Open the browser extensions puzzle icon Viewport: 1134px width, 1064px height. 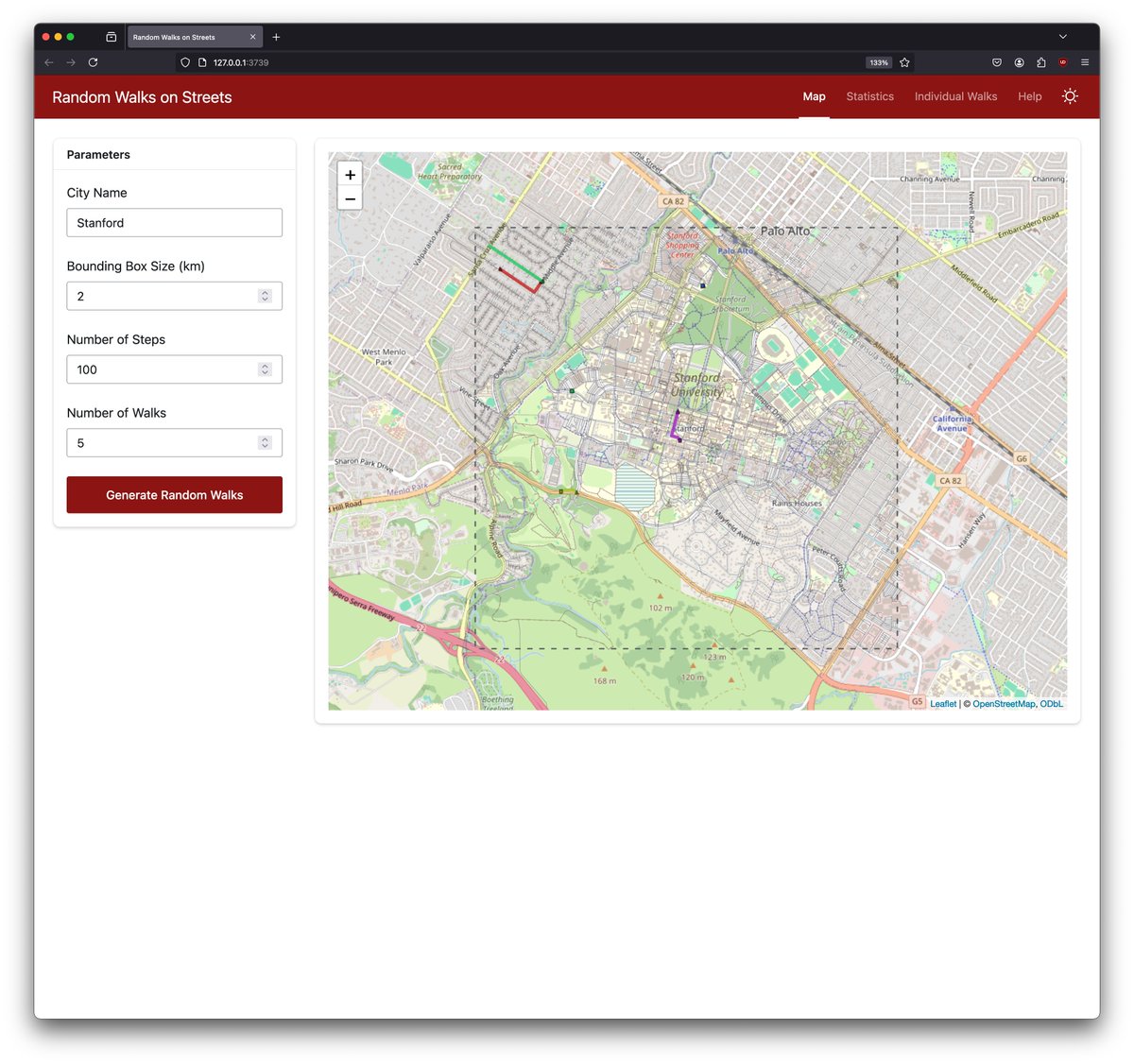tap(1040, 62)
